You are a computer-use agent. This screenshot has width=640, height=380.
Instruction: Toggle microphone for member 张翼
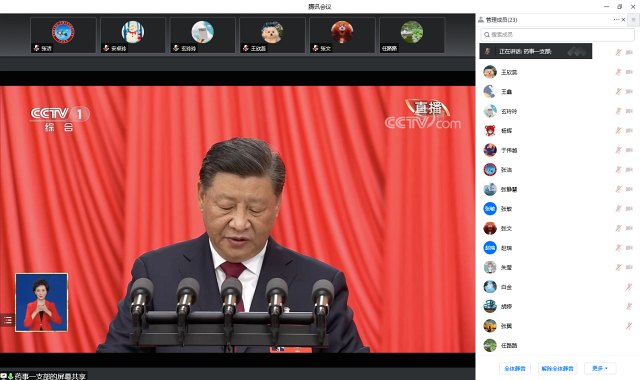click(629, 326)
